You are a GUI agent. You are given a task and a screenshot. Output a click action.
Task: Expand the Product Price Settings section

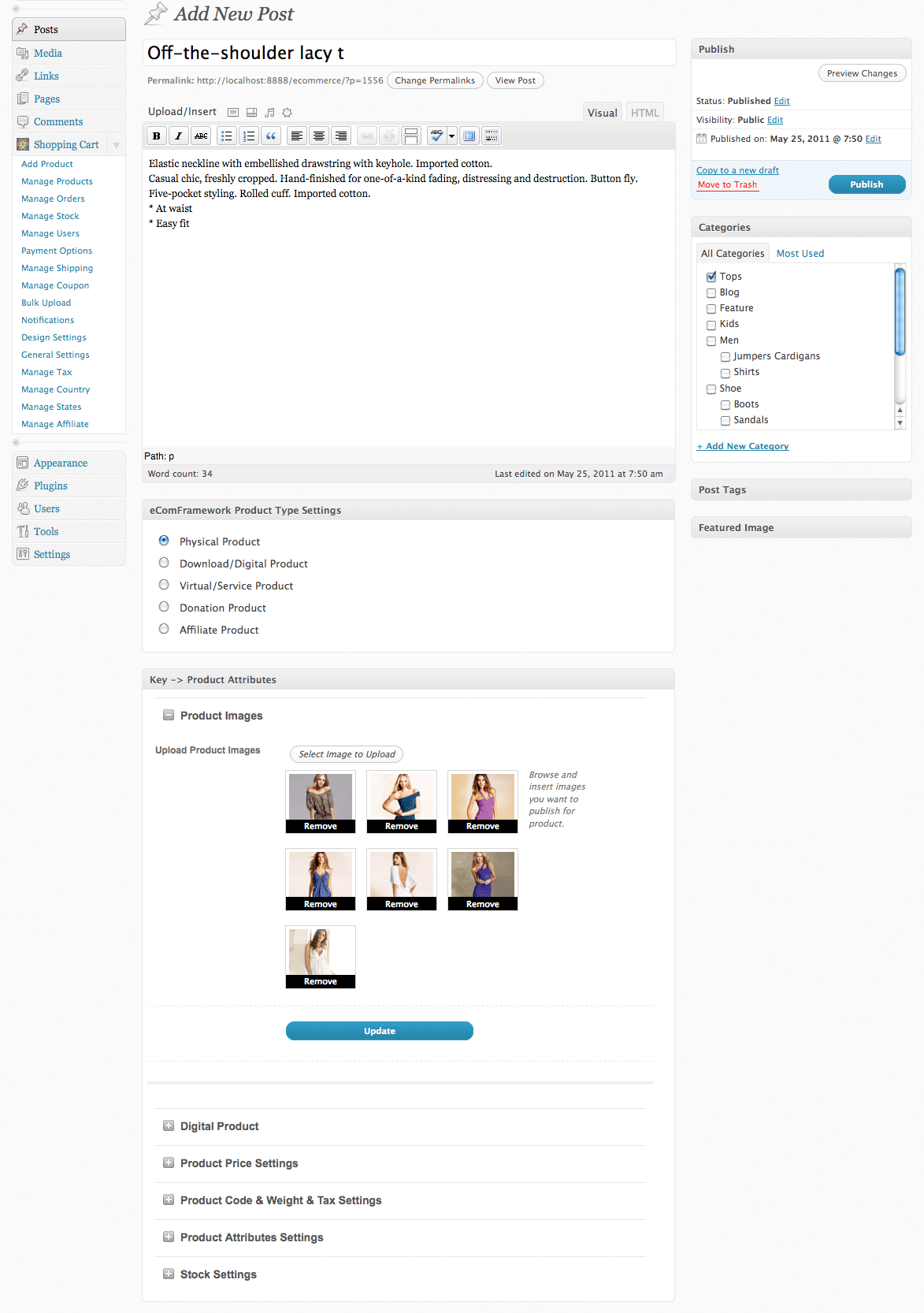[168, 1162]
